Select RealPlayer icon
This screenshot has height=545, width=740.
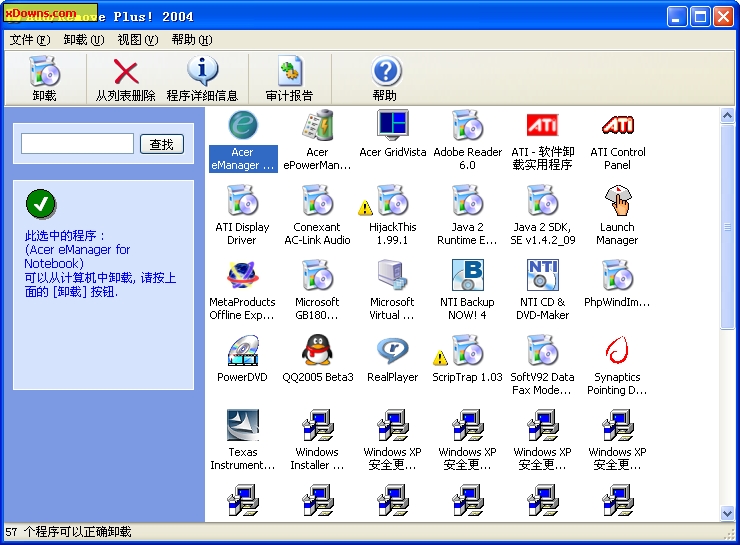click(393, 350)
